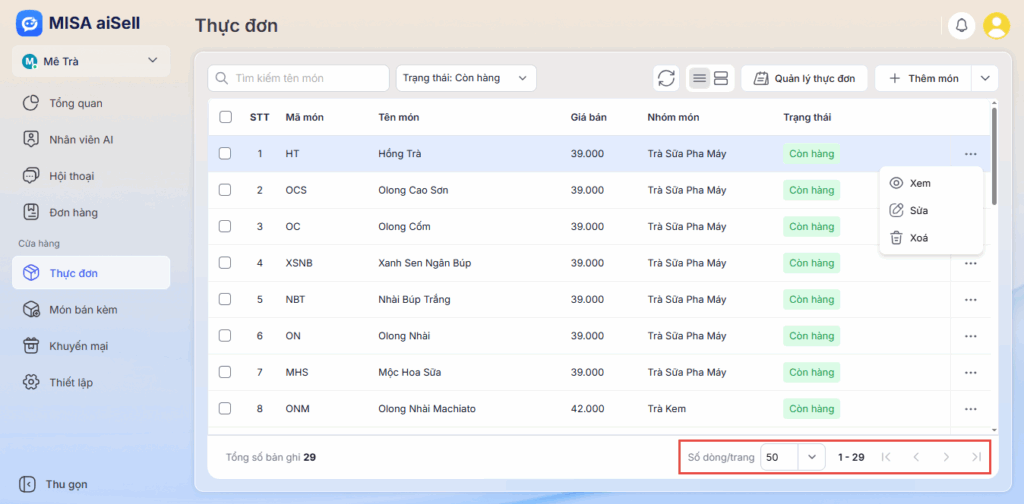This screenshot has height=504, width=1024.
Task: Switch to compact list view icon
Action: (x=699, y=78)
